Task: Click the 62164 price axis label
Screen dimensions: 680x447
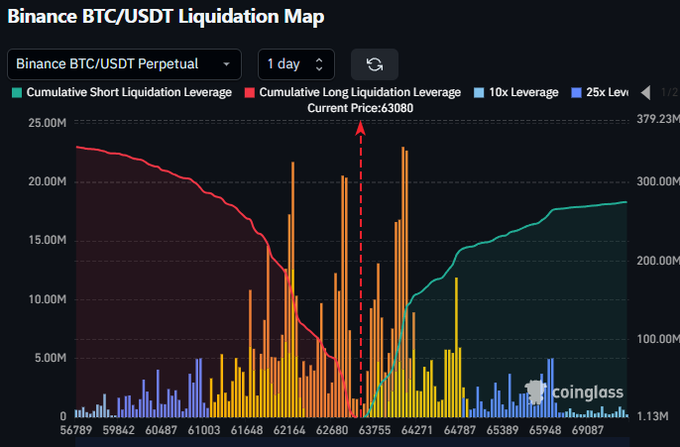Action: [x=289, y=430]
